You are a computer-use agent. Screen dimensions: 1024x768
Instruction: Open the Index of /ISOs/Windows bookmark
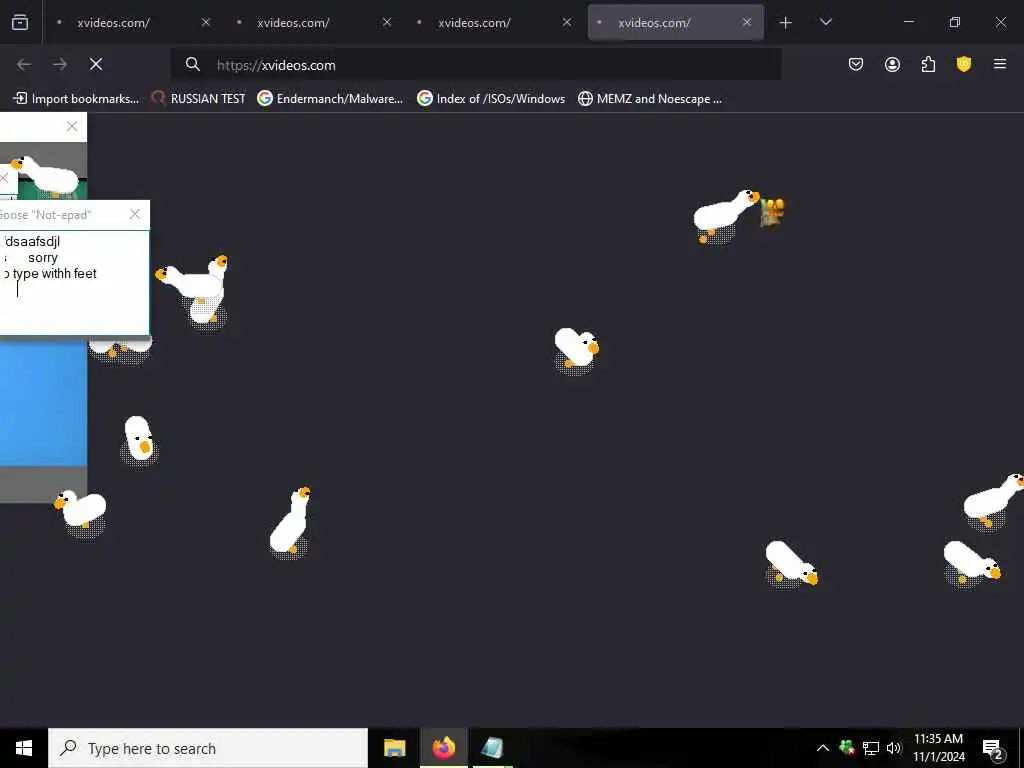coord(491,99)
